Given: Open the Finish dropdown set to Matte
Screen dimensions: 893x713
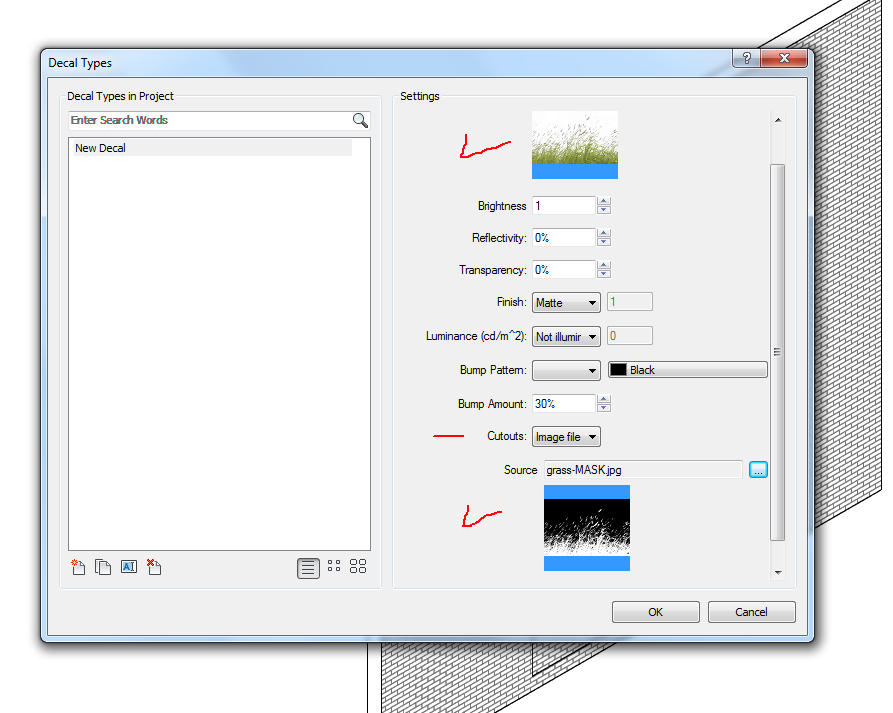Looking at the screenshot, I should pos(566,302).
